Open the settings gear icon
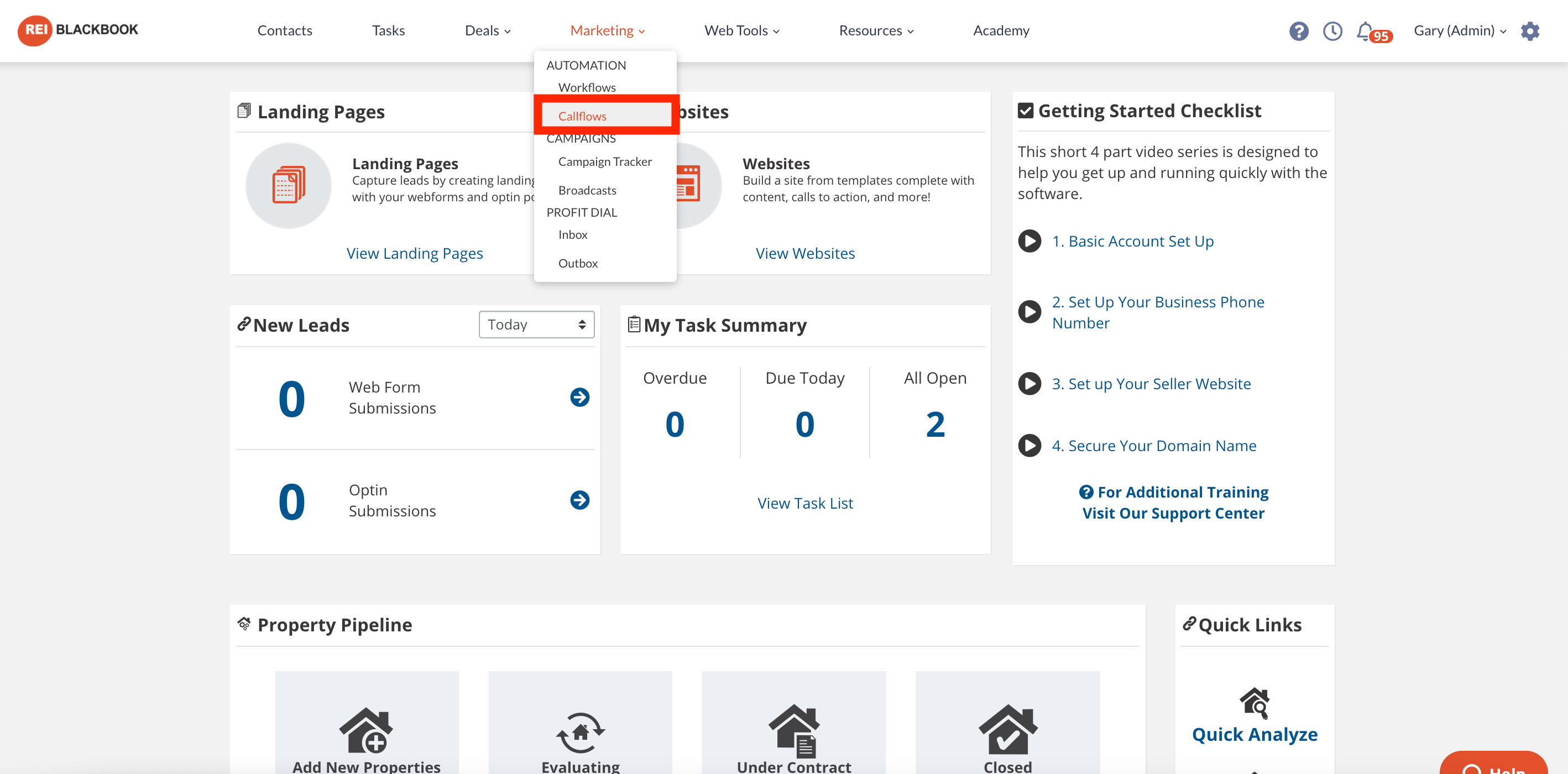Viewport: 1568px width, 774px height. point(1530,30)
